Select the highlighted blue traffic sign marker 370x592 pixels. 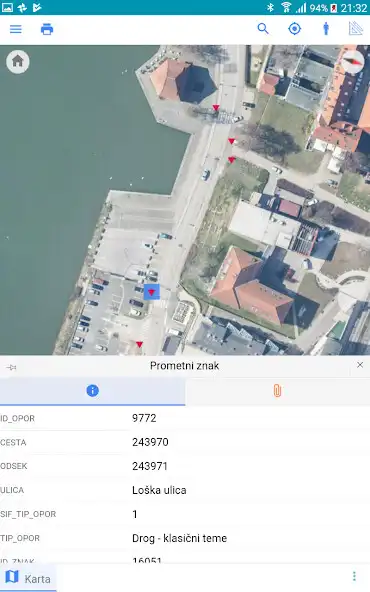[x=151, y=292]
